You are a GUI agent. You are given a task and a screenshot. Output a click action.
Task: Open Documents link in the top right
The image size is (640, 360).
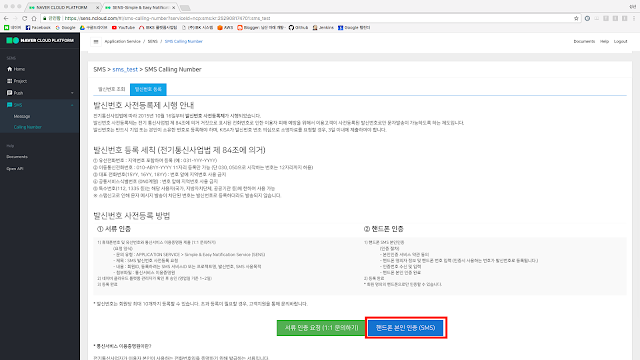[584, 42]
